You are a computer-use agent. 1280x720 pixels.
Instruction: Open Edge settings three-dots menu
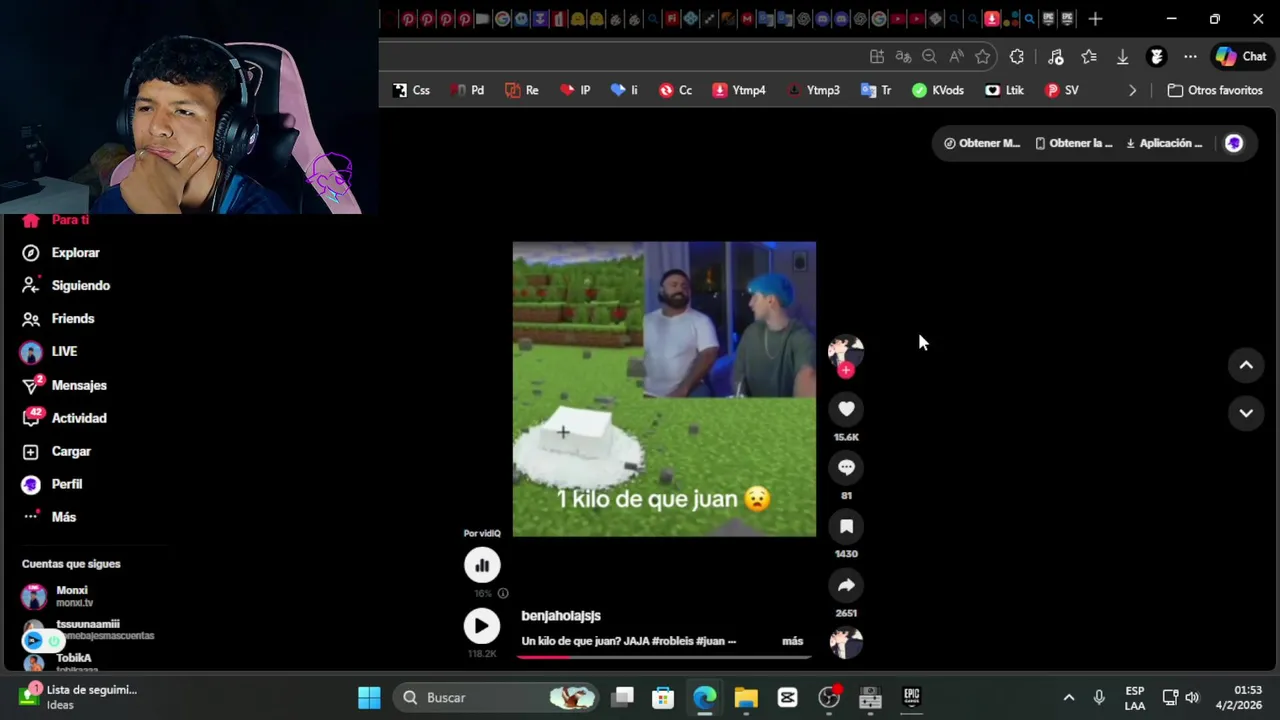click(1190, 57)
